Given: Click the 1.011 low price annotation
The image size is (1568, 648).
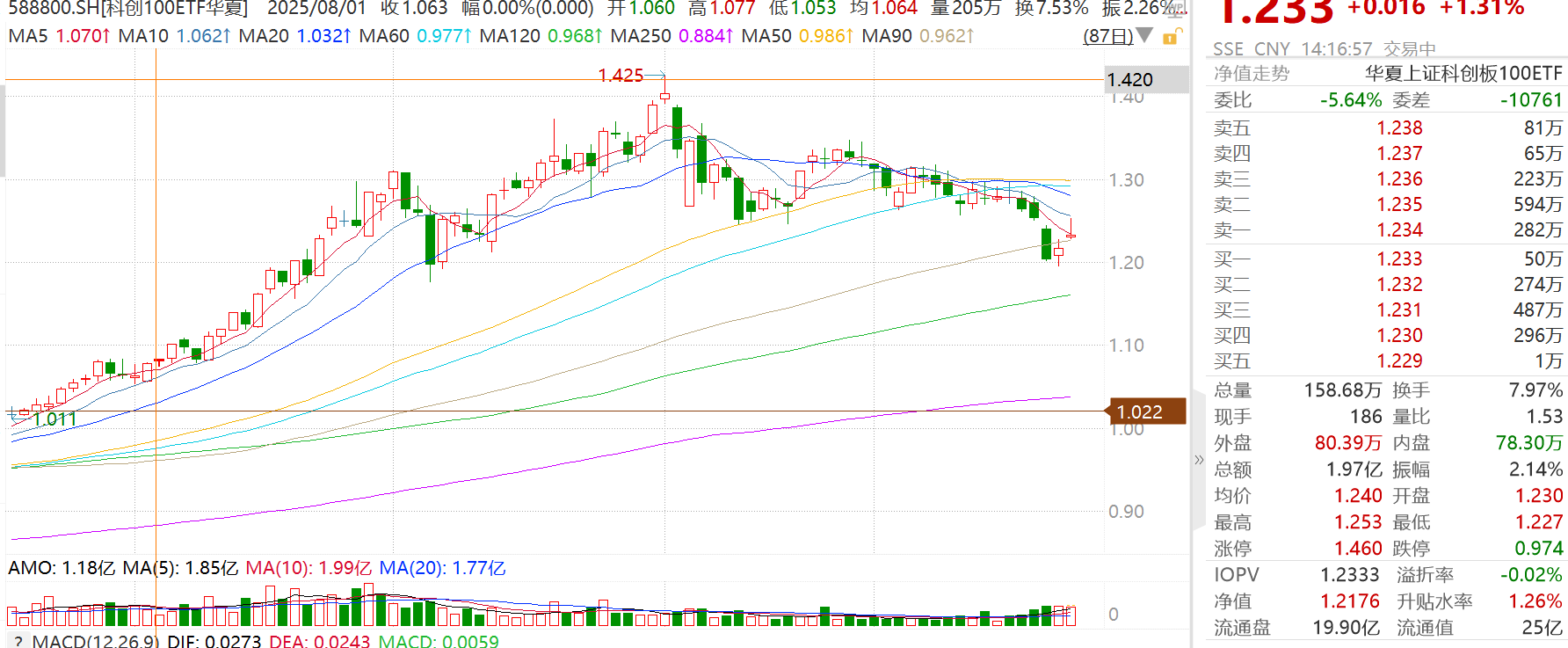Looking at the screenshot, I should tap(54, 419).
